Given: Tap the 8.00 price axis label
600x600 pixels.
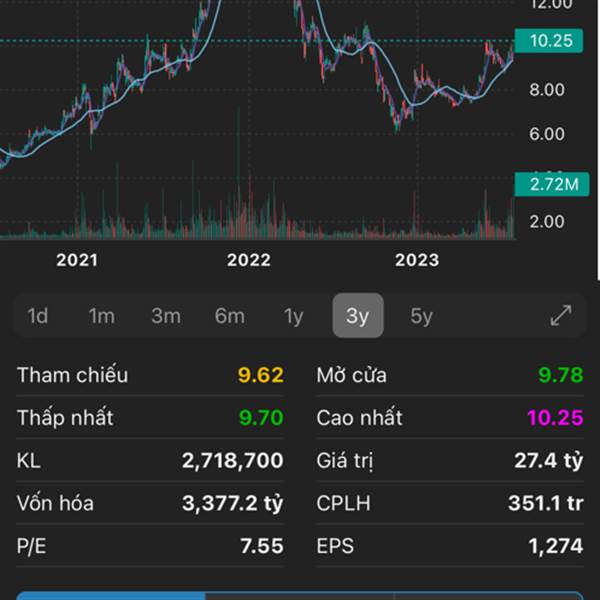Looking at the screenshot, I should pyautogui.click(x=547, y=90).
